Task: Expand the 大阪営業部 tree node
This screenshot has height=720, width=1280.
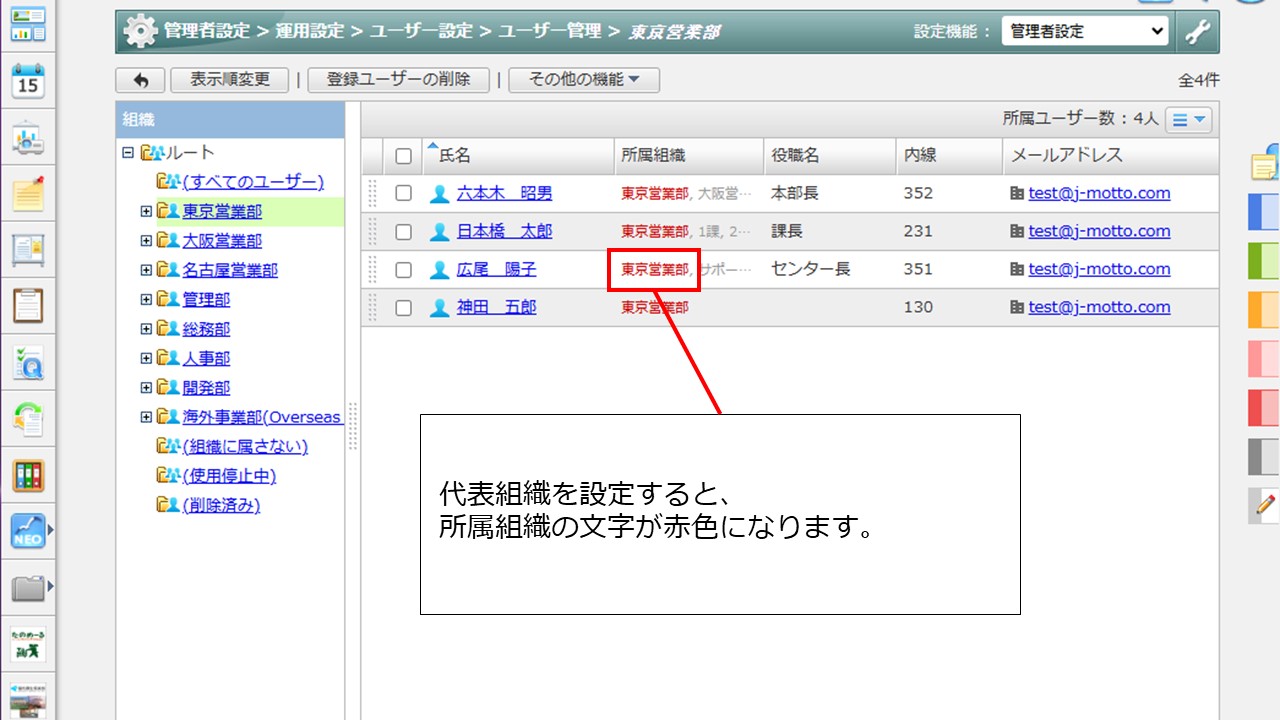Action: (x=146, y=241)
